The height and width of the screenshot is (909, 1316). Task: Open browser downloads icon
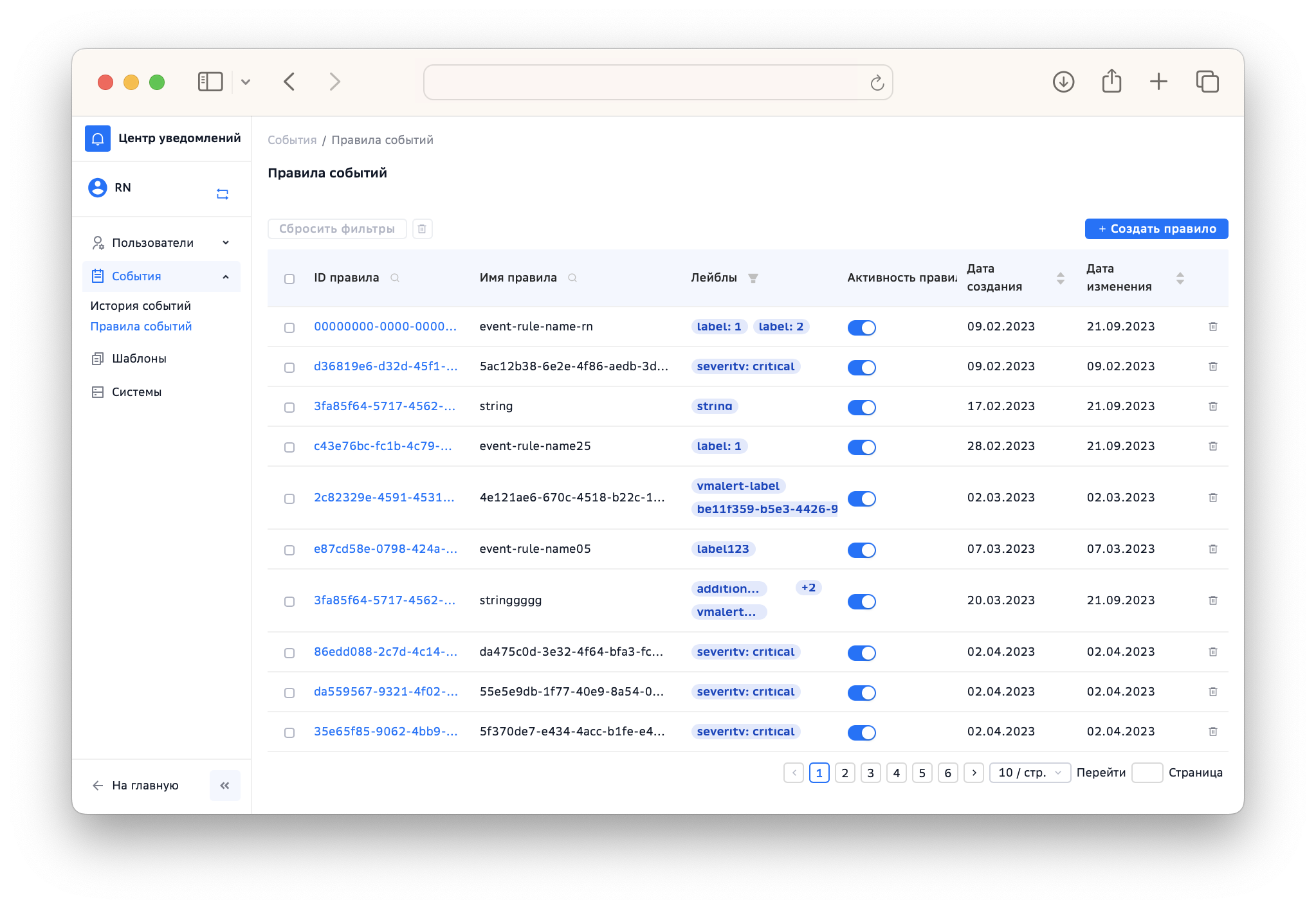1064,82
